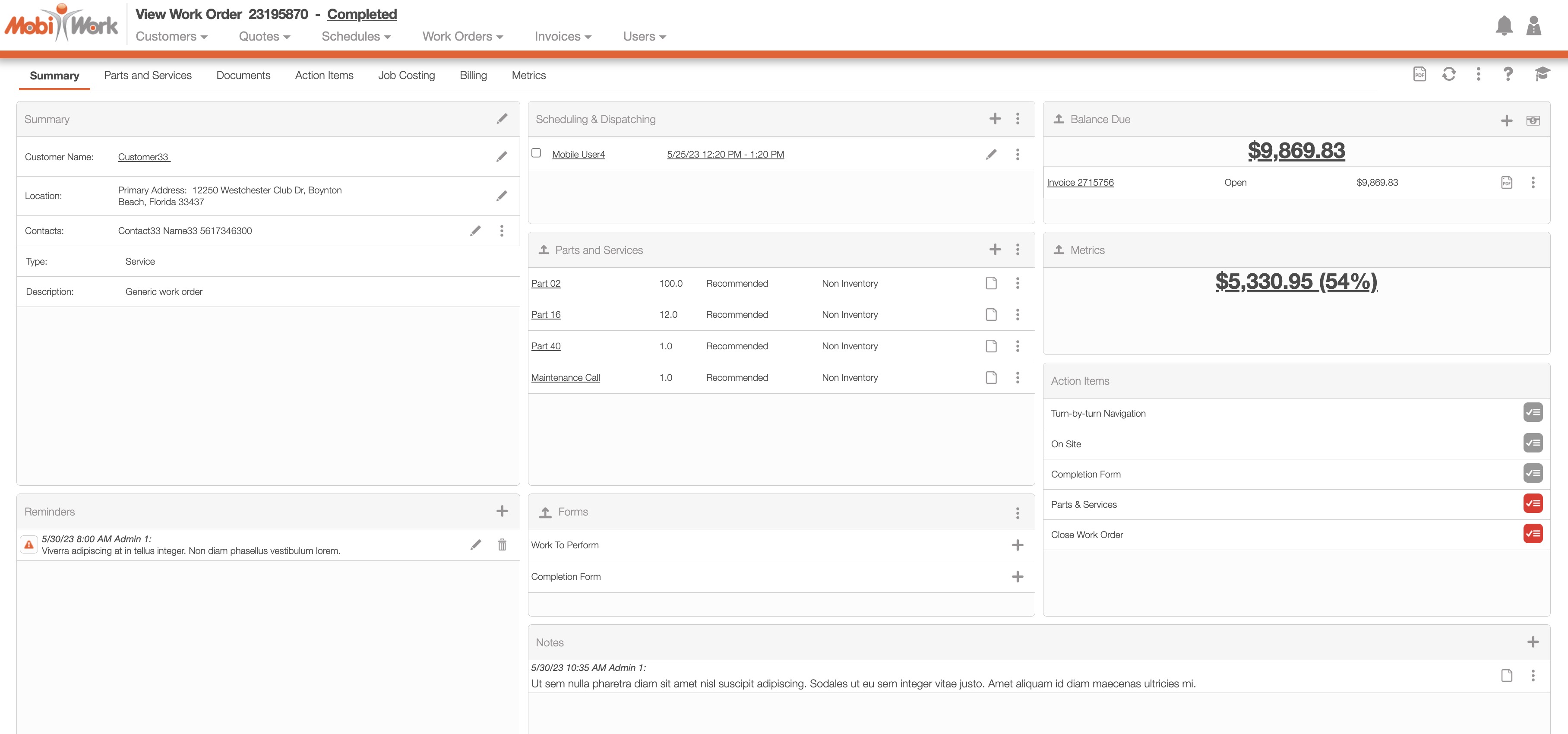Image resolution: width=1568 pixels, height=734 pixels.
Task: Open the Customers dropdown menu
Action: [171, 37]
